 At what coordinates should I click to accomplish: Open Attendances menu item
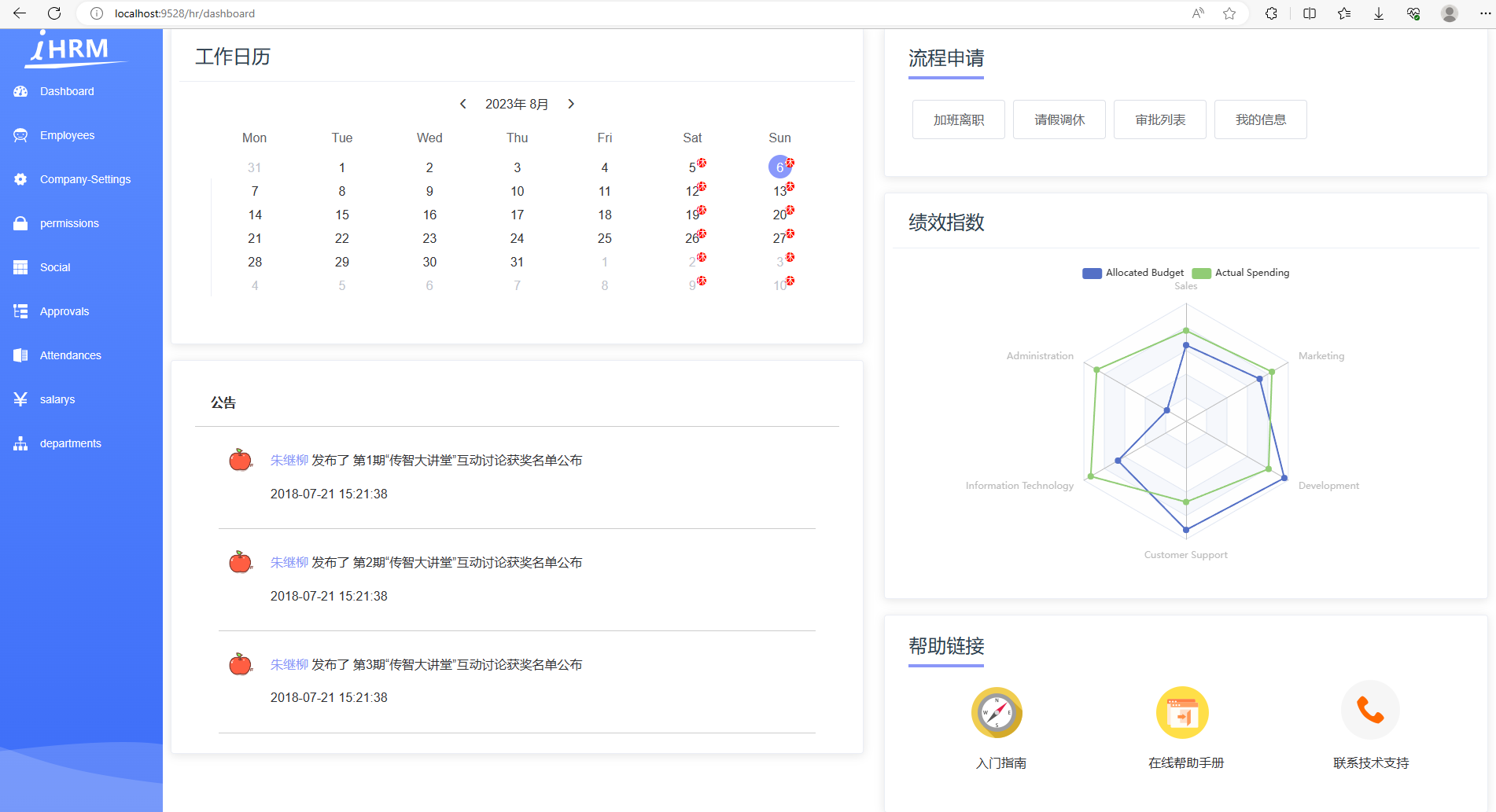click(81, 355)
